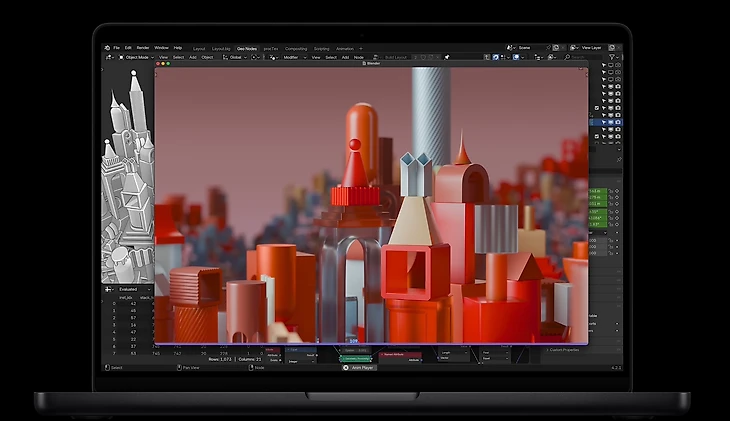The image size is (730, 421).
Task: Open the Global transform orientation dropdown
Action: point(235,57)
